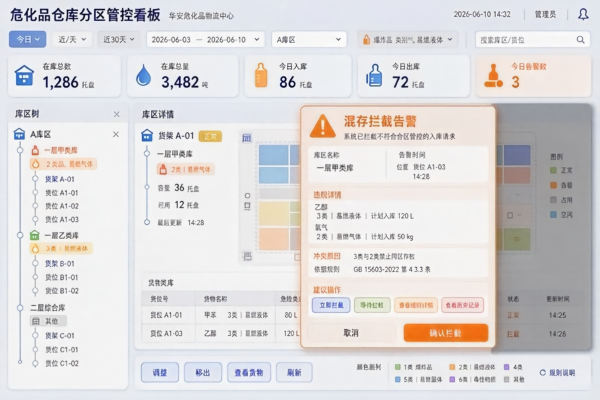
Task: Click 取消 in alert dialog
Action: [351, 333]
